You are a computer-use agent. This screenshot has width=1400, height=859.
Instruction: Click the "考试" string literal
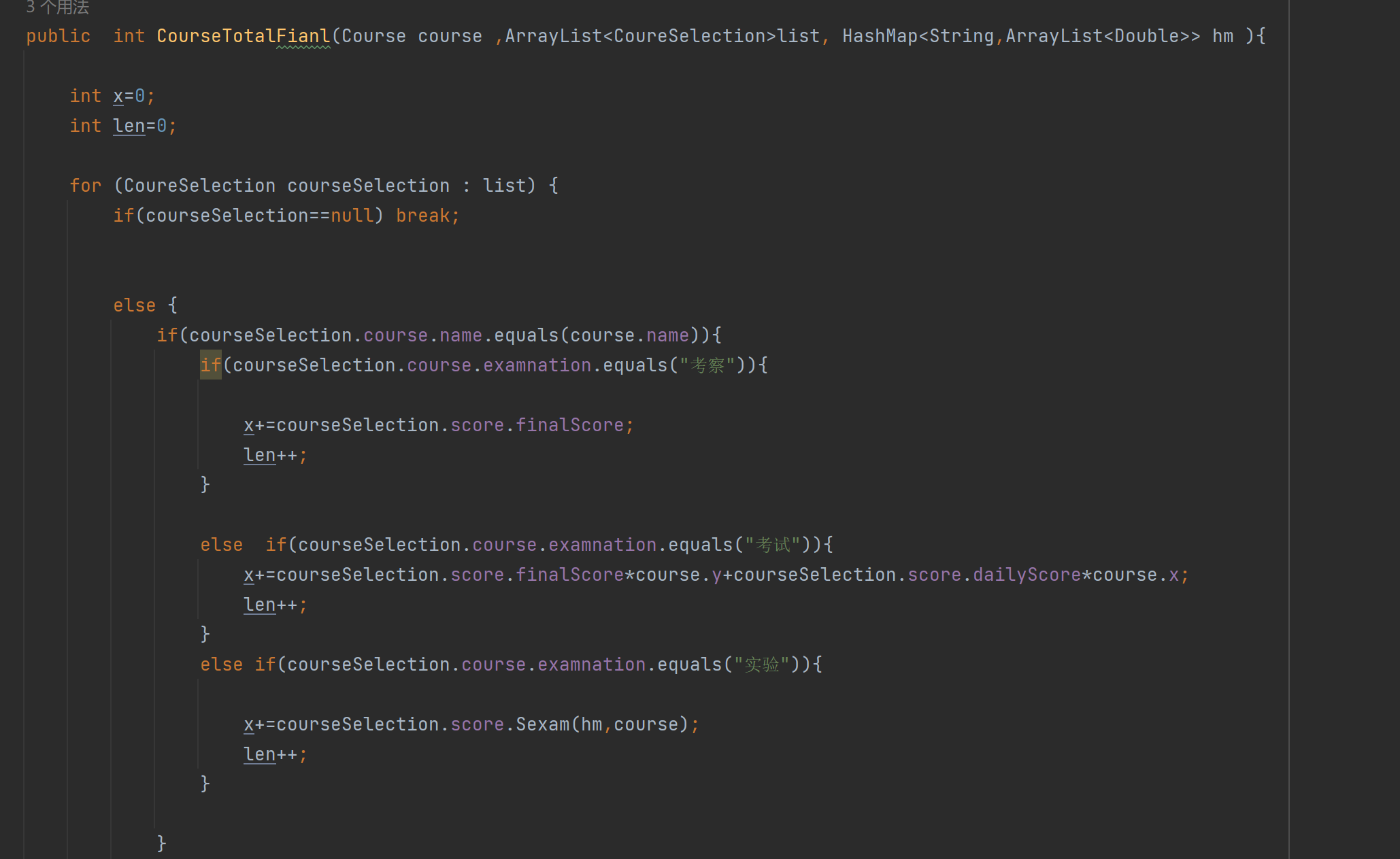coord(773,545)
